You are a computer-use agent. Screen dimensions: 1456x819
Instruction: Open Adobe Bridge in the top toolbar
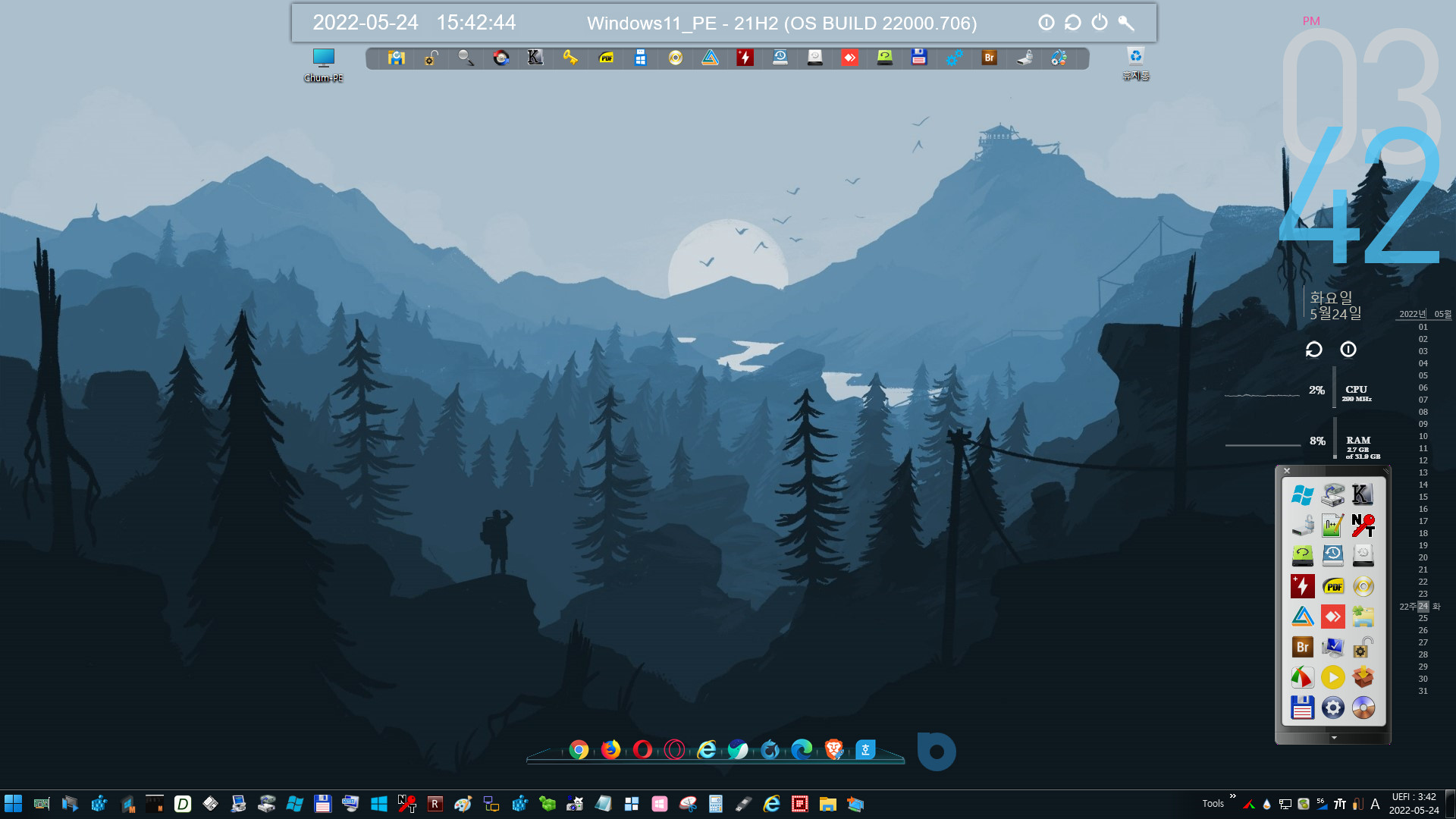tap(989, 58)
